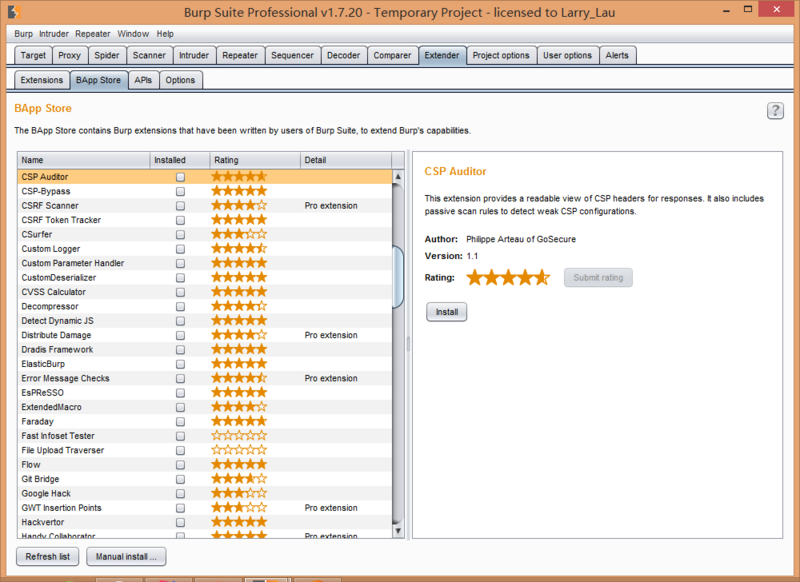Click the Burp Suite logo in title bar
The image size is (800, 582).
[14, 11]
